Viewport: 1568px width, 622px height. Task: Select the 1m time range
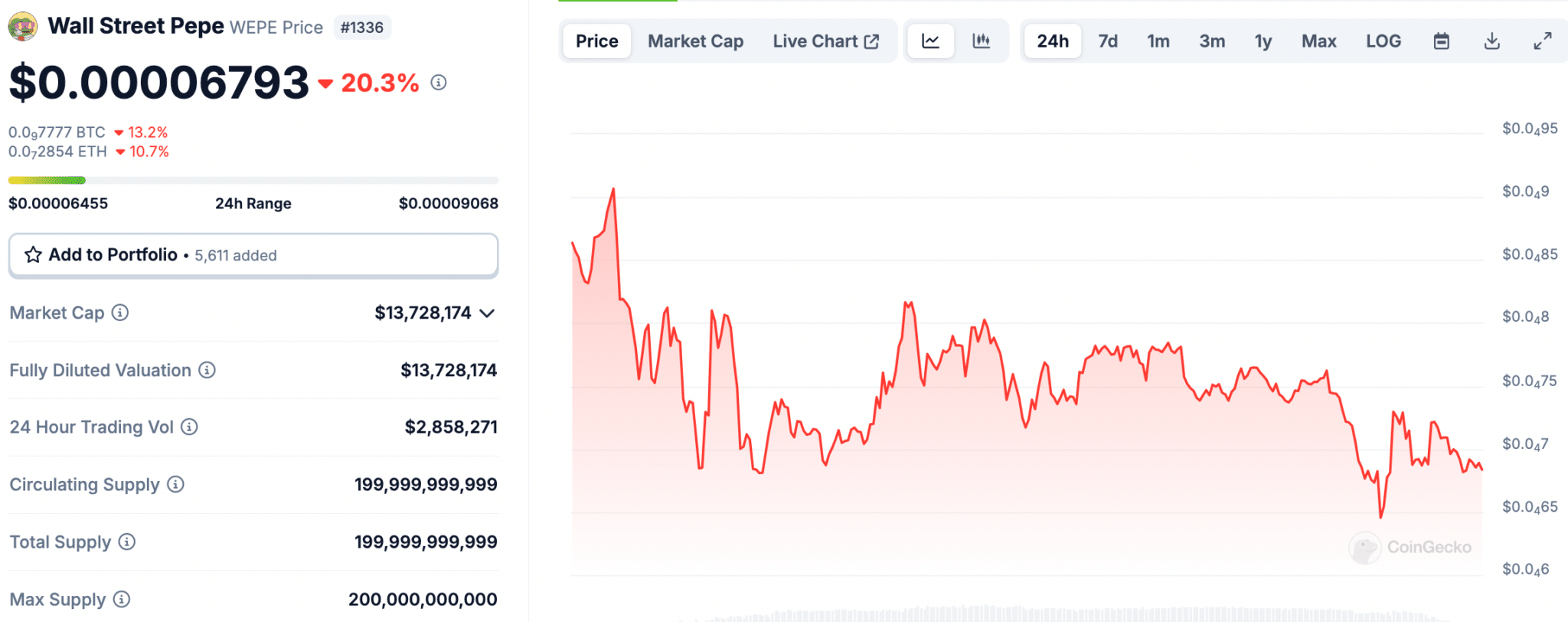[1158, 41]
